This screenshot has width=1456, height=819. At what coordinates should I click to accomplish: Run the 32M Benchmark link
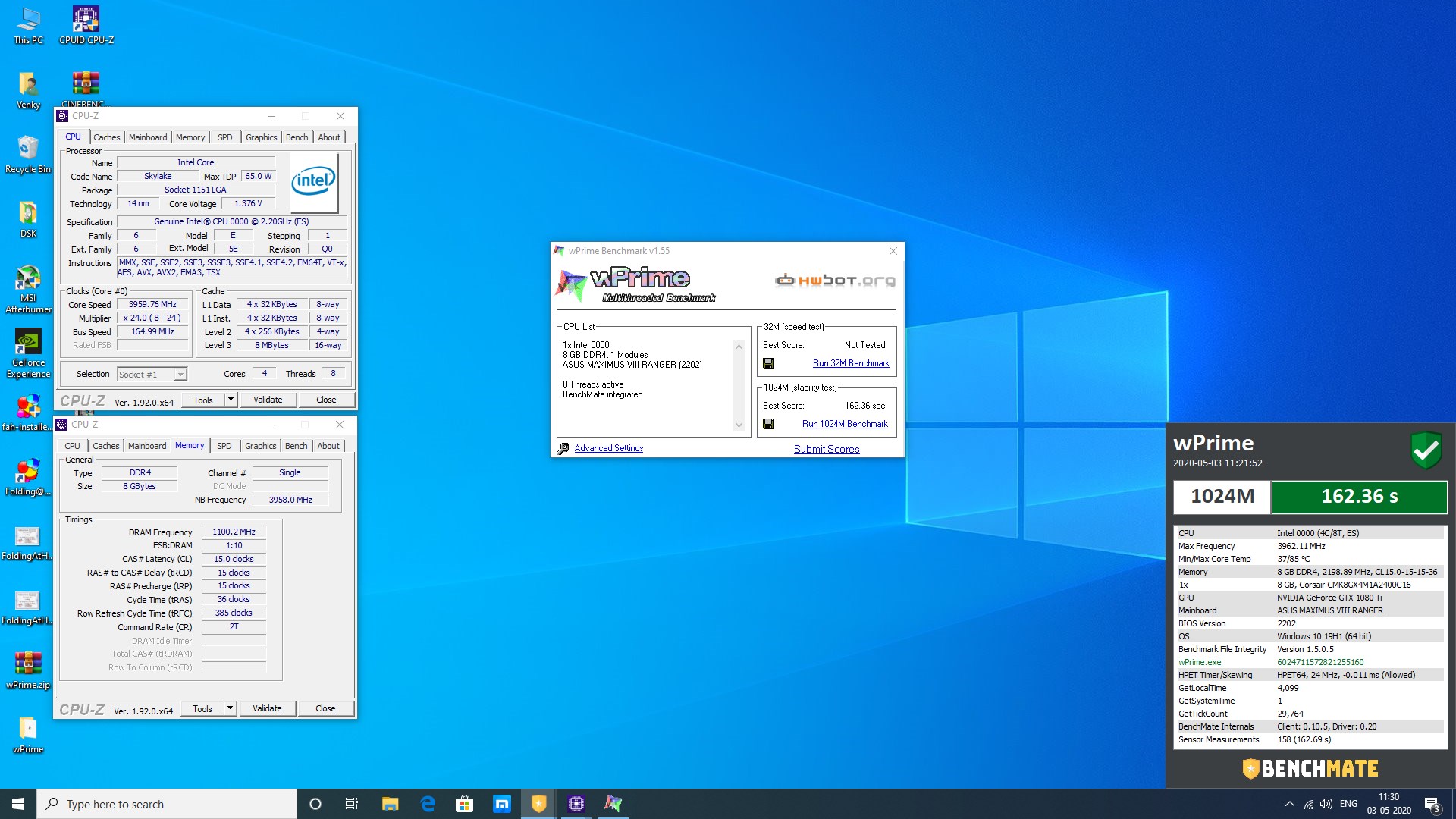tap(851, 363)
